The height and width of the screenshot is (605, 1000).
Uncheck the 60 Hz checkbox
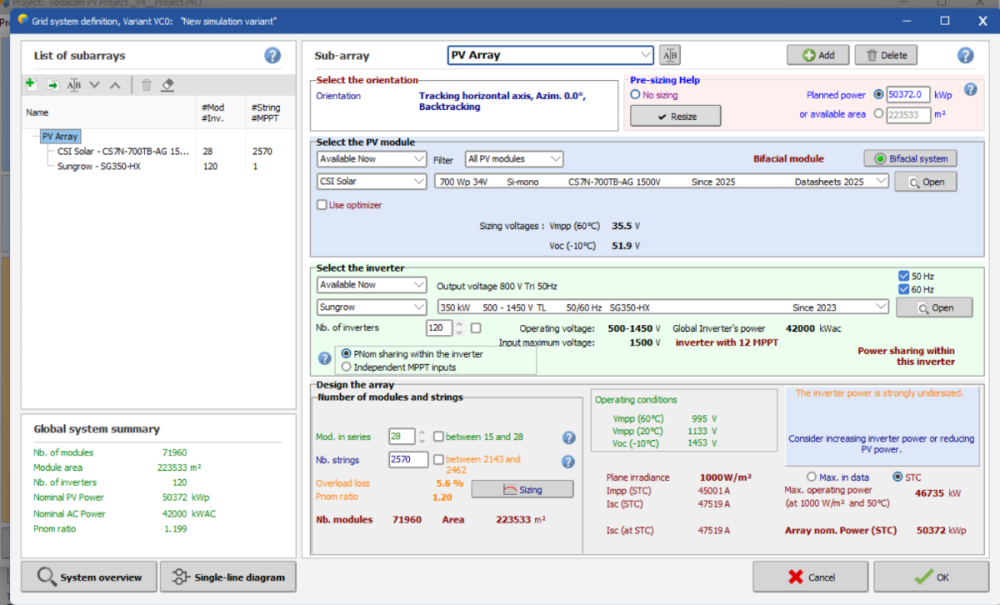pos(903,289)
